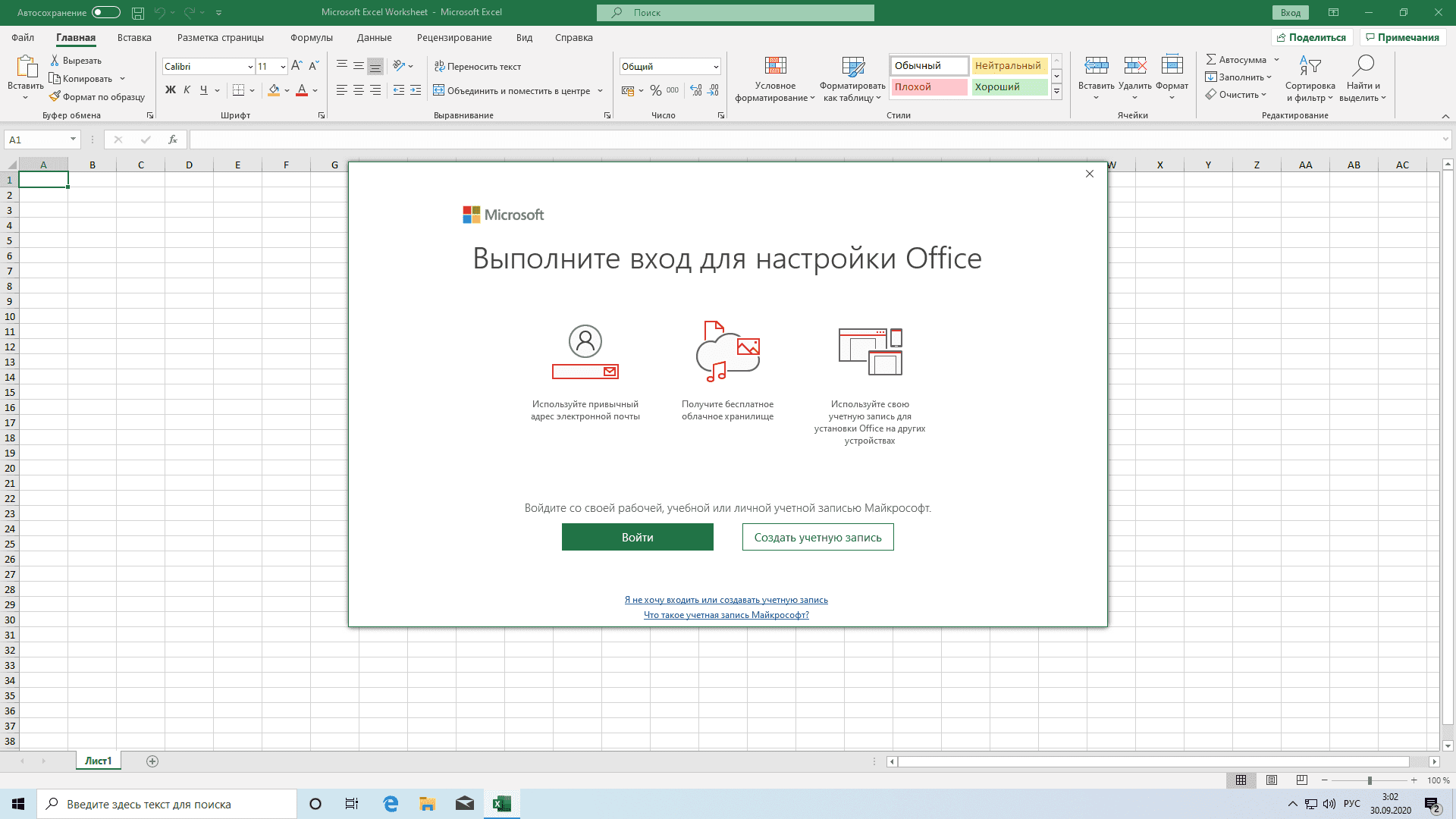Expand the Calibri font name dropdown
Viewport: 1456px width, 819px height.
click(x=250, y=67)
